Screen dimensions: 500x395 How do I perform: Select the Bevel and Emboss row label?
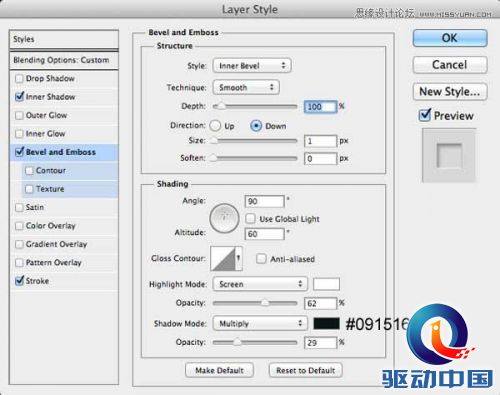pos(61,152)
